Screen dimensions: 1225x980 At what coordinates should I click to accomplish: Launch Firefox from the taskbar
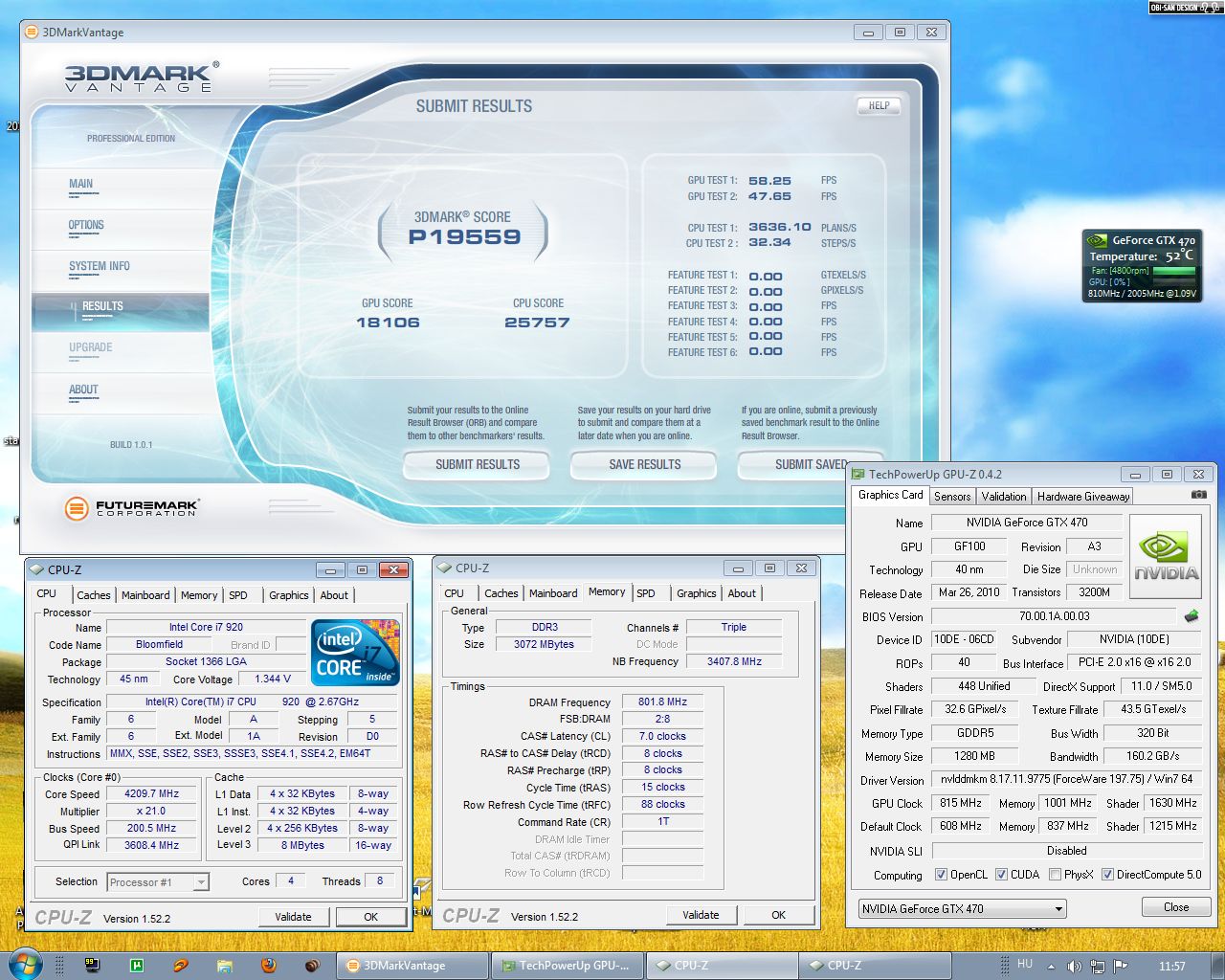click(x=269, y=966)
